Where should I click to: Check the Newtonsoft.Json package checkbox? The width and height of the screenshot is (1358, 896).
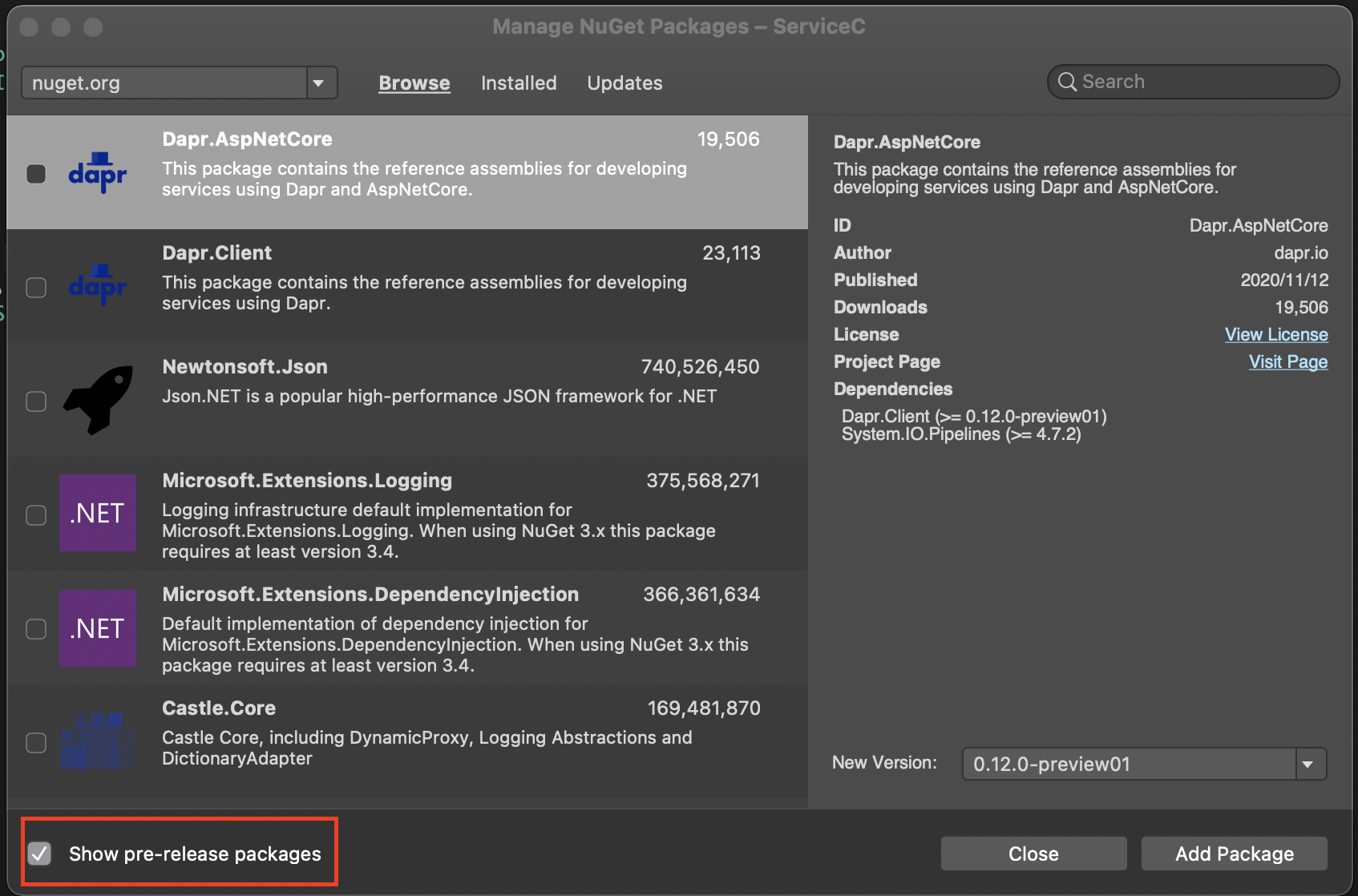coord(36,402)
